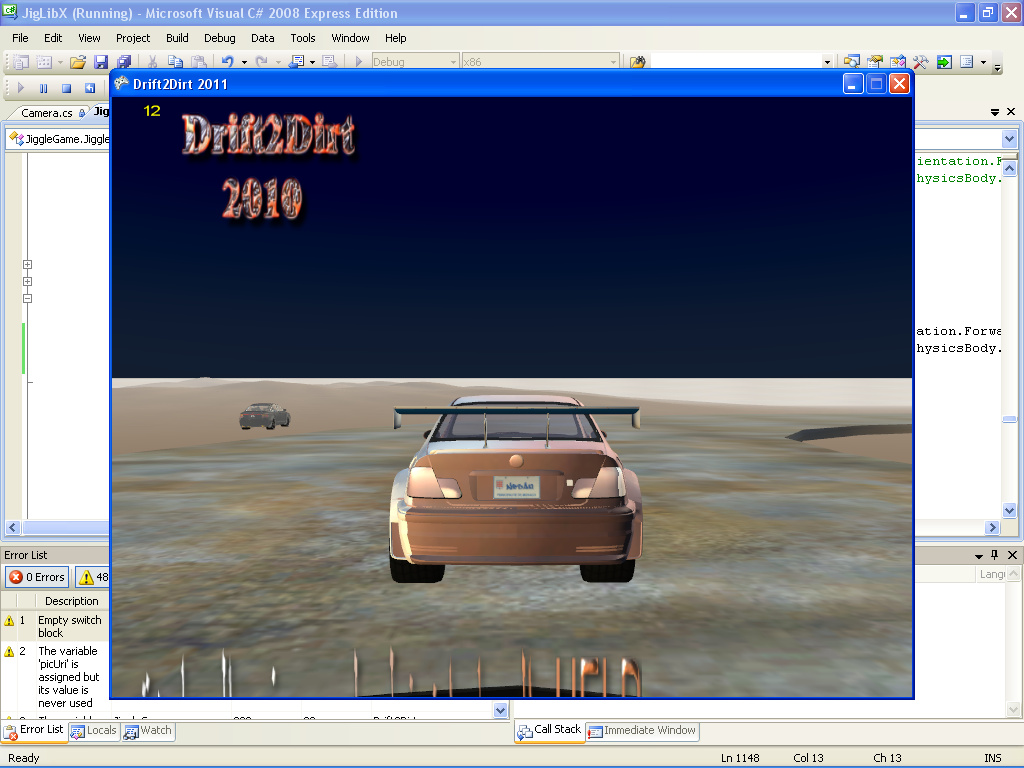Switch to the Immediate Window tab

click(x=643, y=731)
